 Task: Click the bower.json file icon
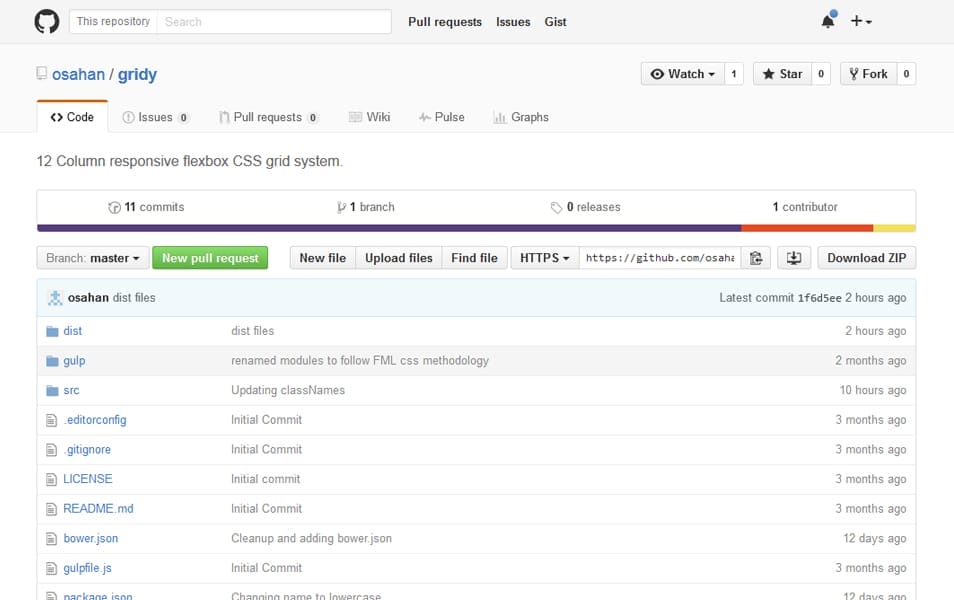pos(52,539)
